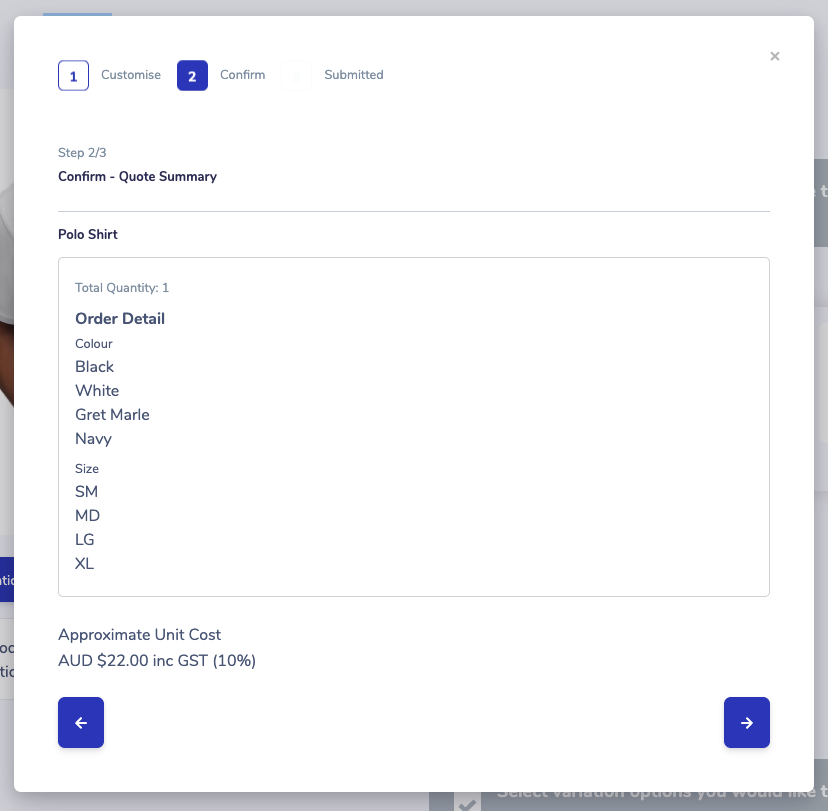Click the back arrow button

coord(81,723)
